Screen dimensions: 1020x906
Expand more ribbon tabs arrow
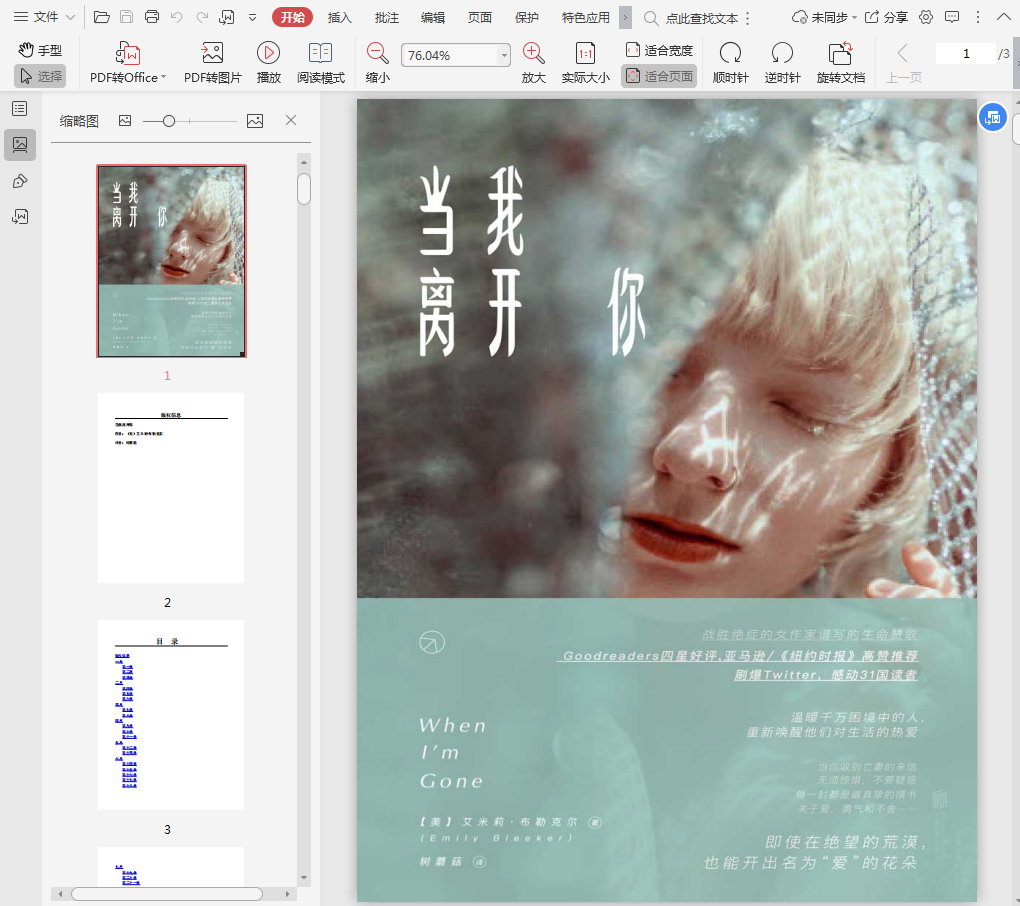pos(625,18)
